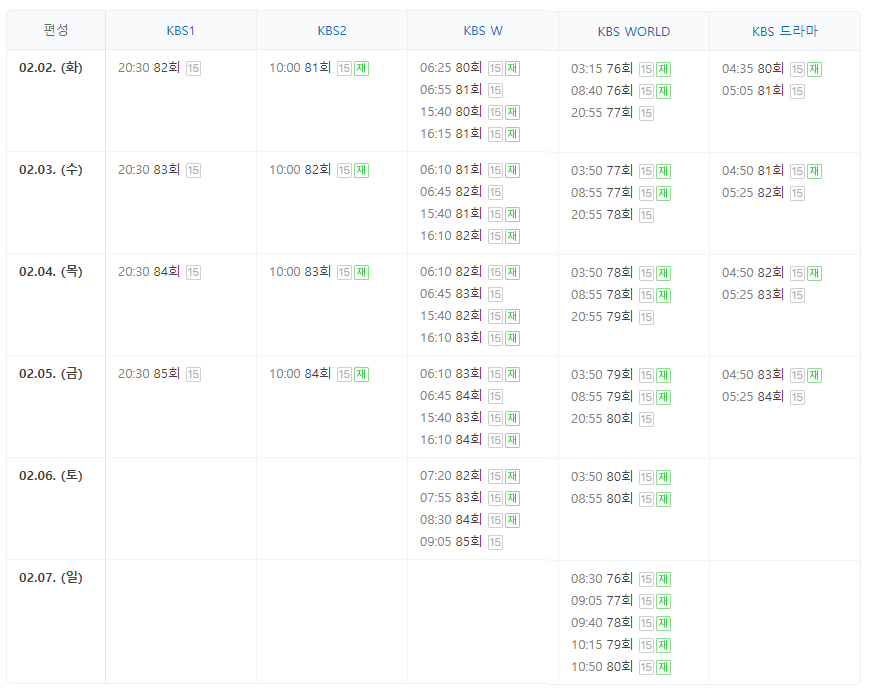Click KBS W entry 08:30 84회
The height and width of the screenshot is (695, 869).
[x=451, y=520]
